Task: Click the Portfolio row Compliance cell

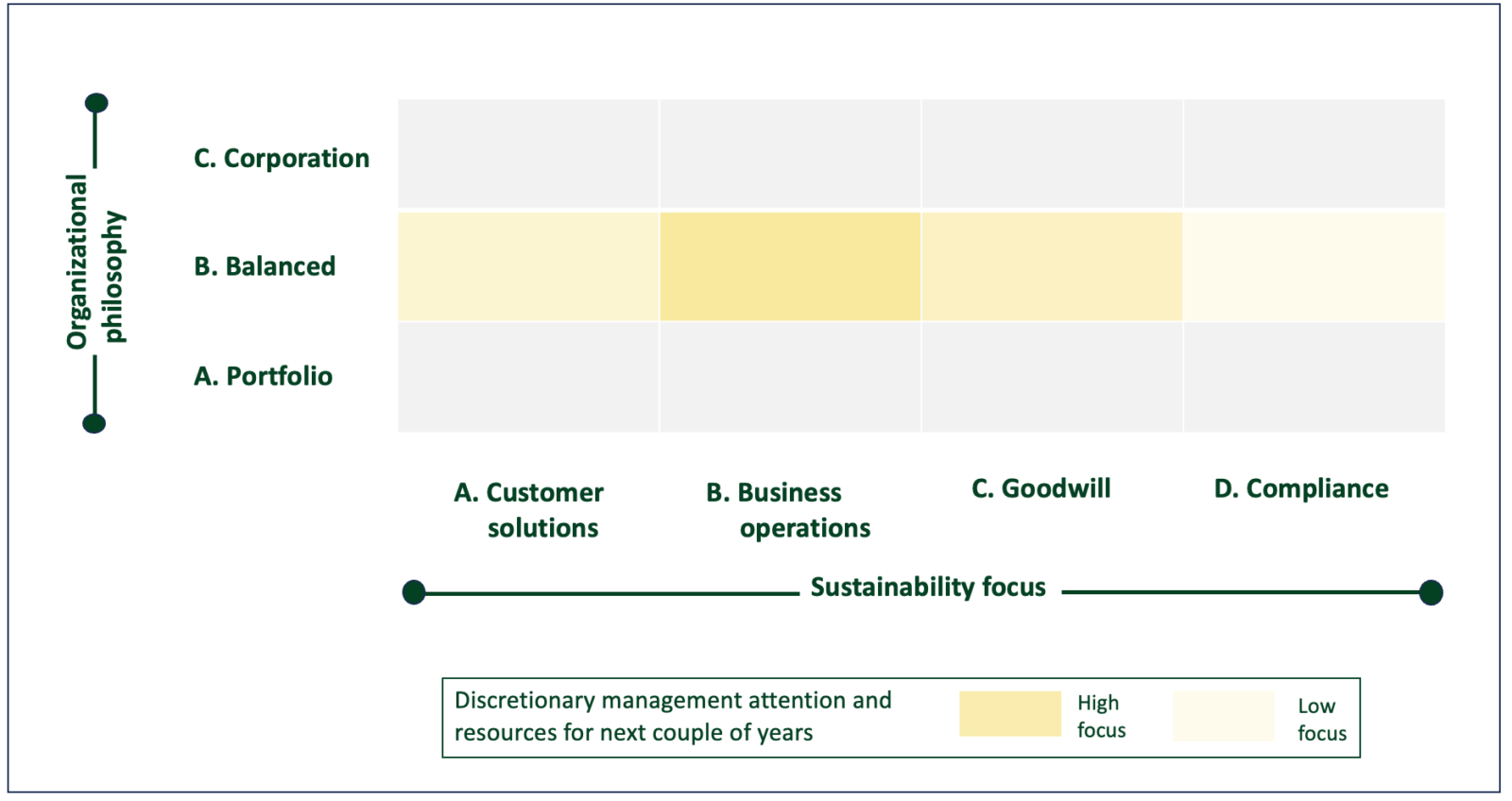Action: point(1314,378)
